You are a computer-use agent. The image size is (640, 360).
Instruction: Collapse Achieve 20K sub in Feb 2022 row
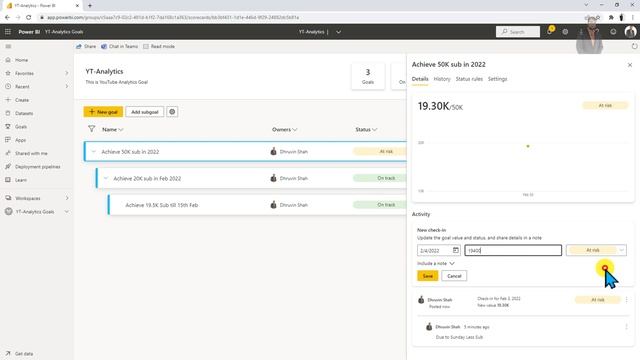coord(106,178)
